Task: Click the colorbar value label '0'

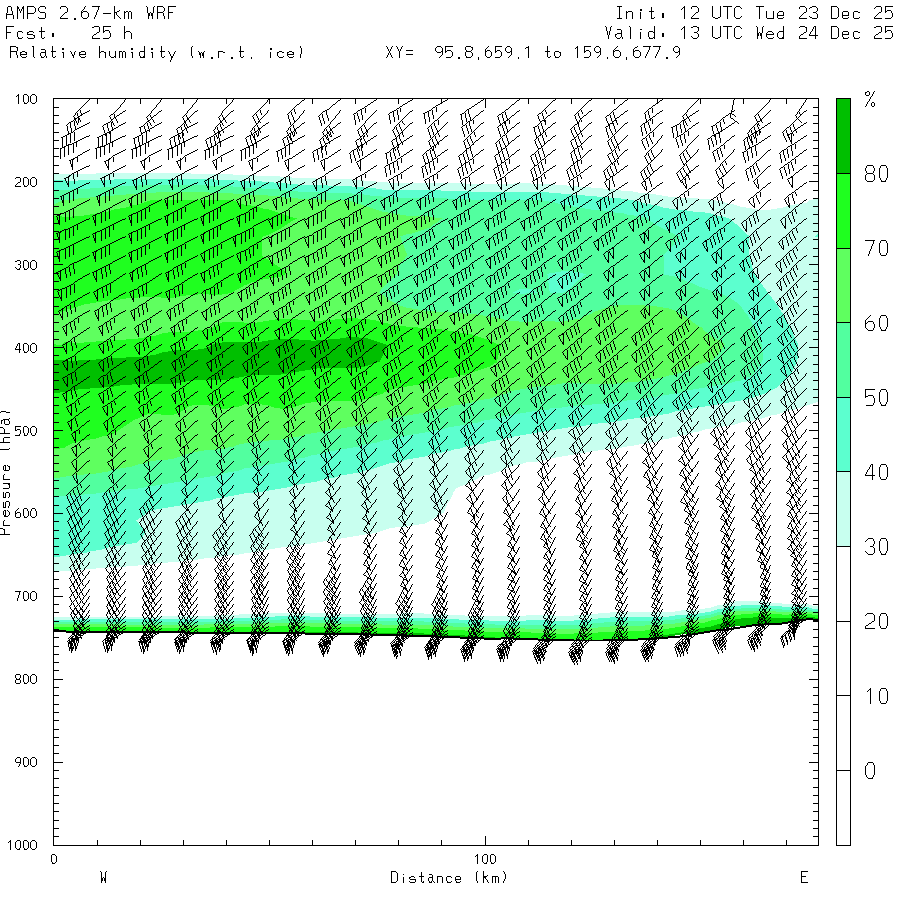Action: tap(870, 771)
